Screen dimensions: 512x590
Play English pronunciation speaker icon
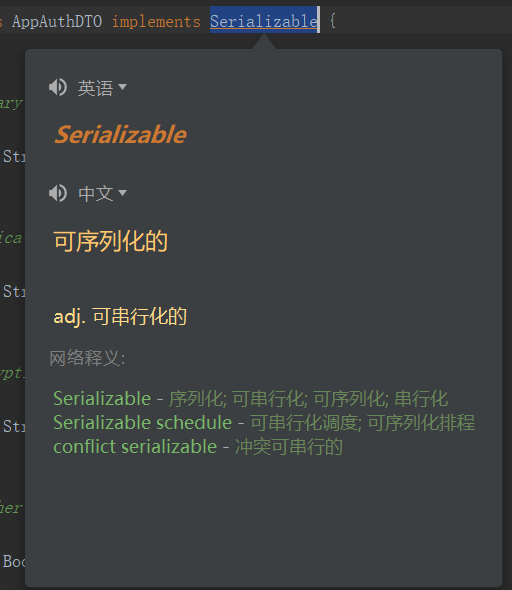pos(58,87)
